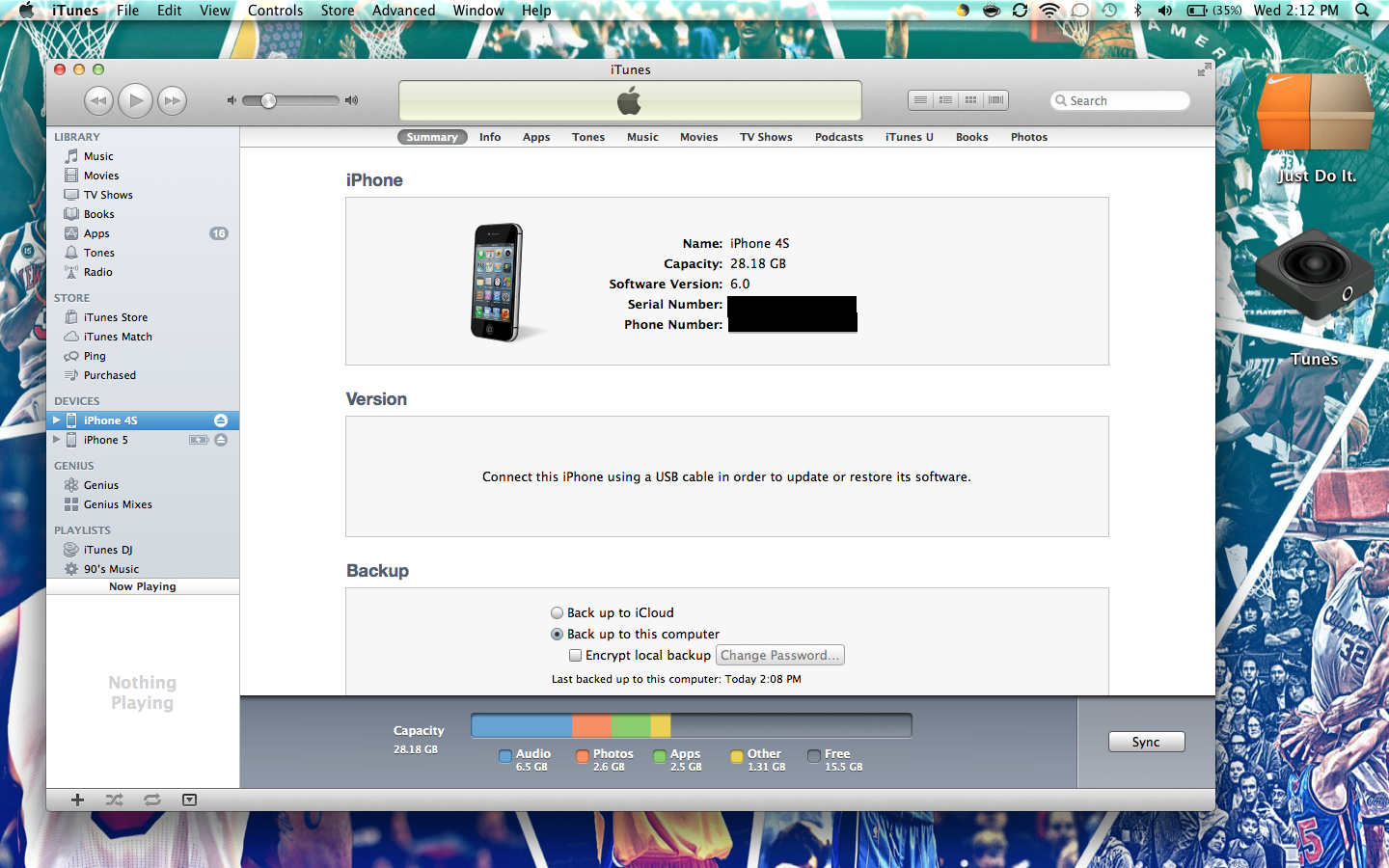
Task: Click the volume slider knob
Action: point(269,100)
